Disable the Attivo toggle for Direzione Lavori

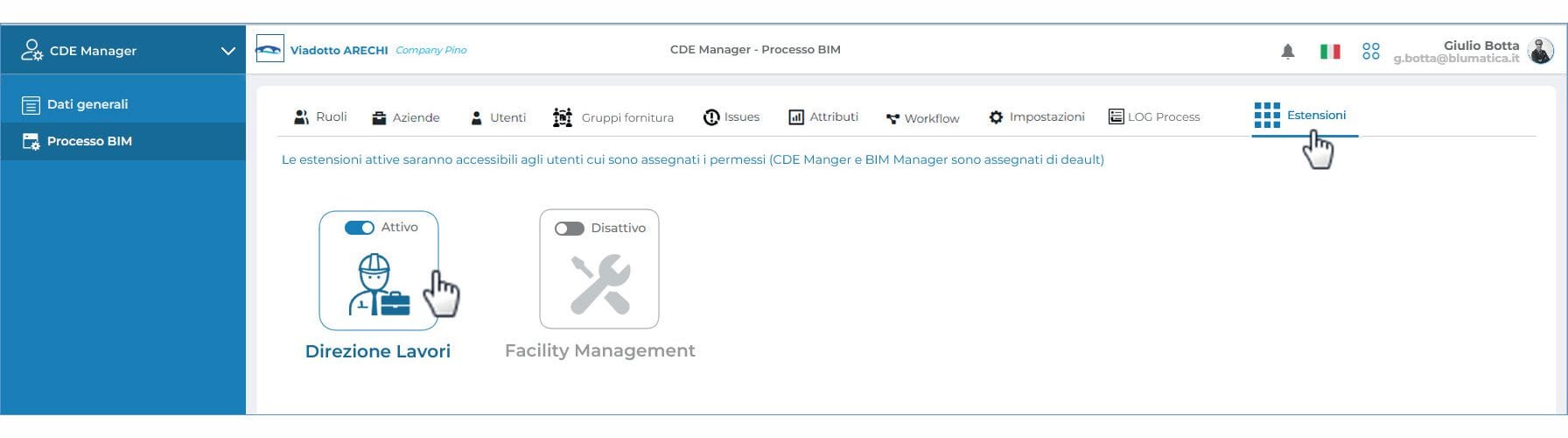pyautogui.click(x=360, y=228)
